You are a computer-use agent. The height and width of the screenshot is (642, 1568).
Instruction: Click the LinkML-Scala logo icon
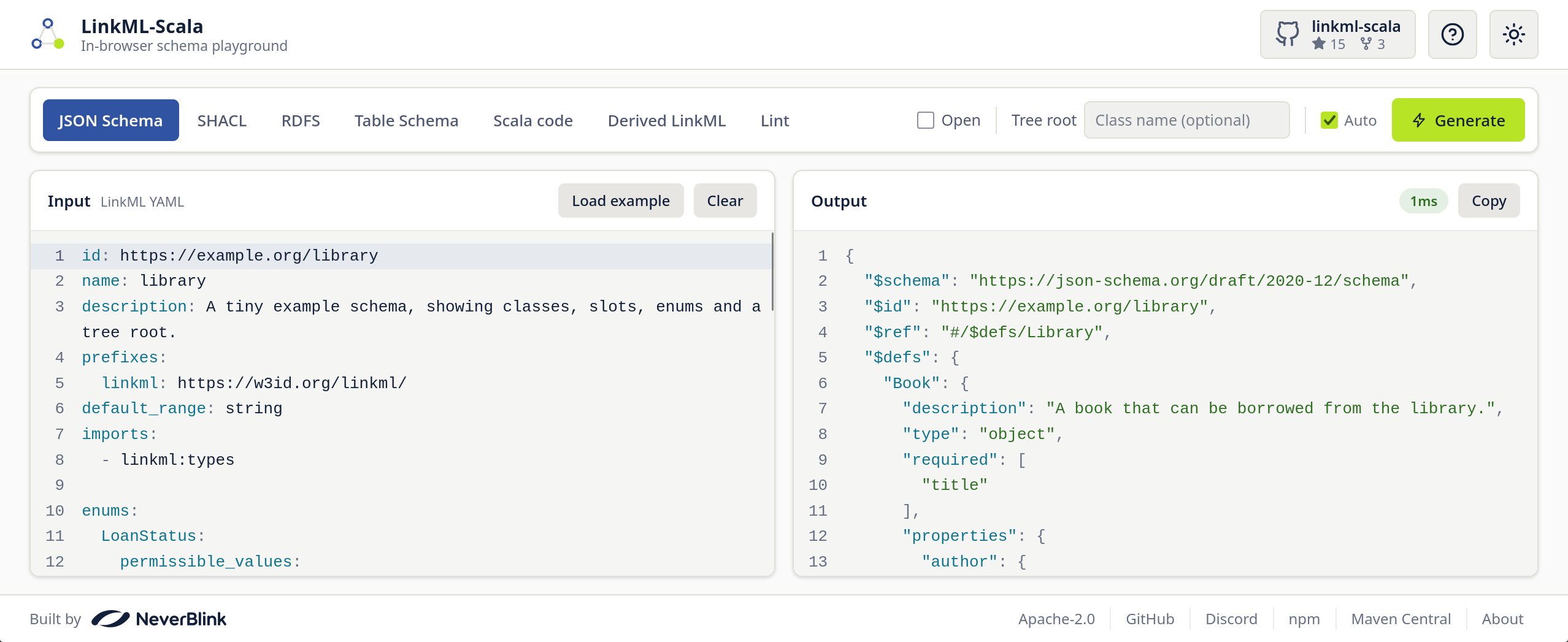(x=48, y=34)
